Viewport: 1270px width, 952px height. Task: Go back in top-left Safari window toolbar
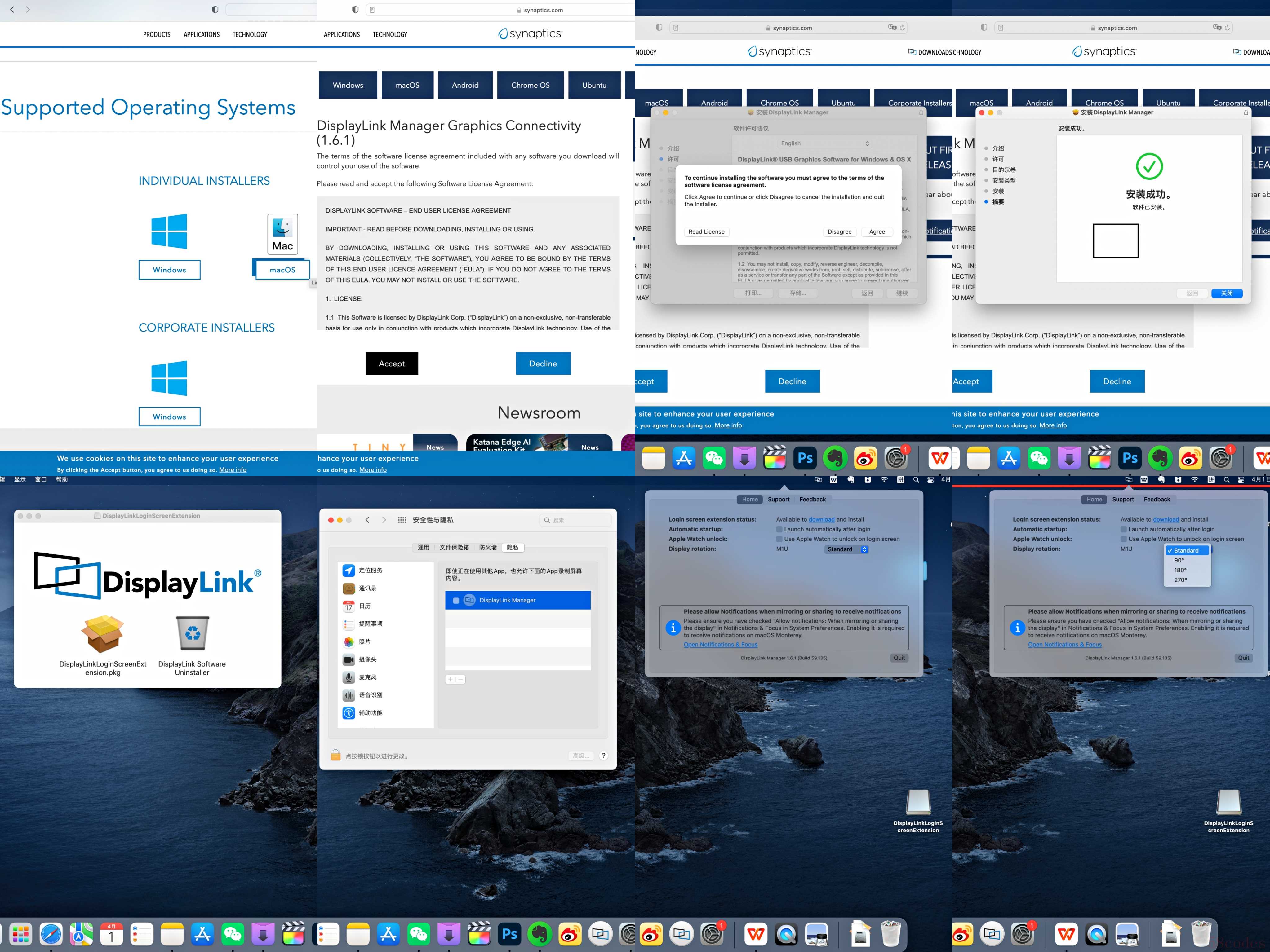[12, 10]
